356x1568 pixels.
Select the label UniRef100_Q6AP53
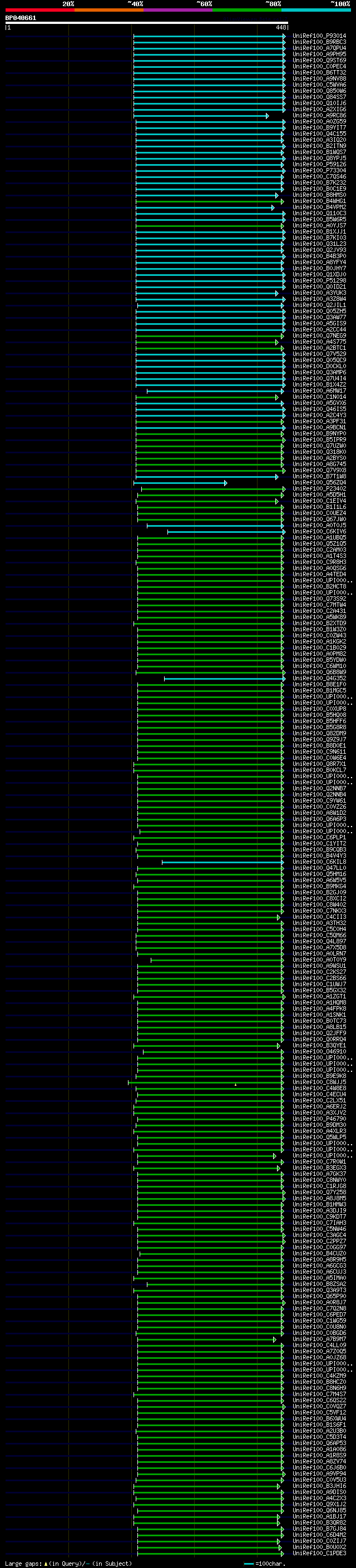(319, 1443)
